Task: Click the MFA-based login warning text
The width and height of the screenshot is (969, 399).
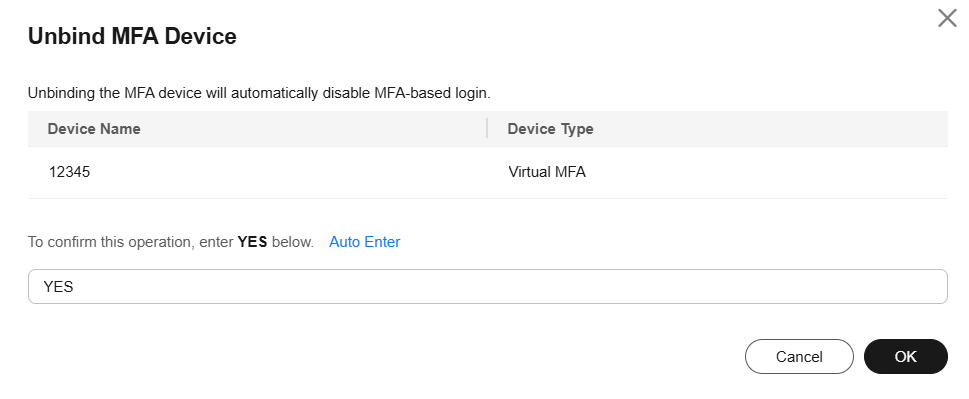Action: coord(259,93)
